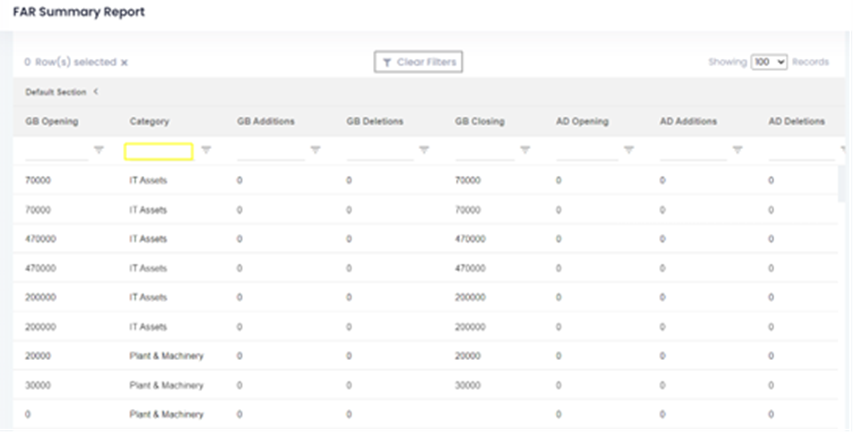Focus the GB Opening filter input
This screenshot has height=436, width=855.
[x=57, y=151]
